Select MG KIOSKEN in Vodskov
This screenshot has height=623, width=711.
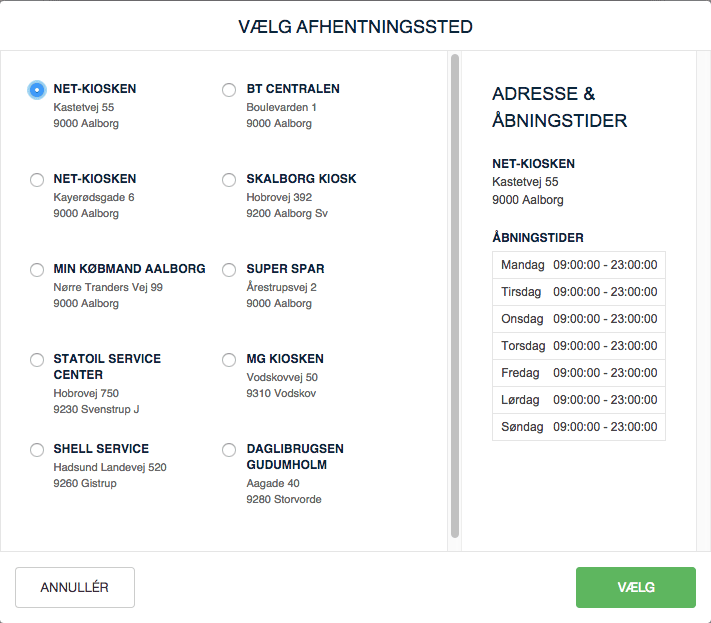click(229, 360)
